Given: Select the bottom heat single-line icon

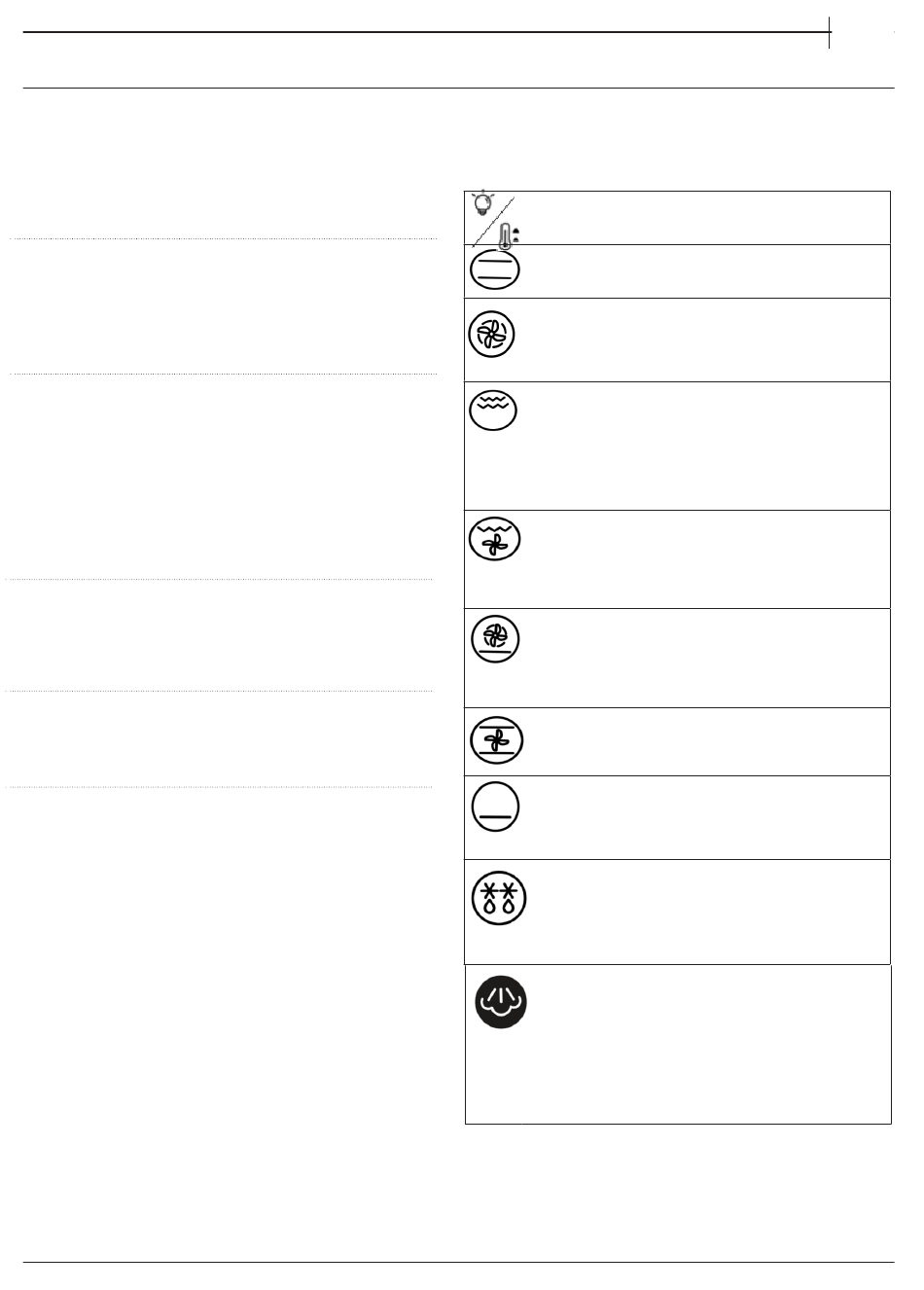Looking at the screenshot, I should [496, 807].
